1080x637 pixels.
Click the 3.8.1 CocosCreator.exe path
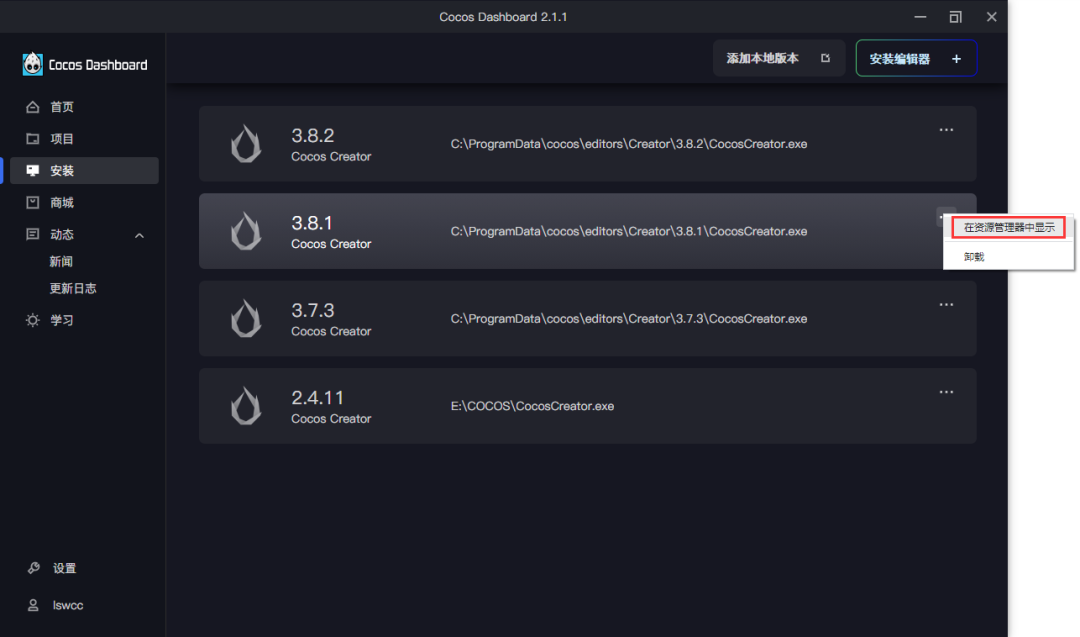pos(629,231)
